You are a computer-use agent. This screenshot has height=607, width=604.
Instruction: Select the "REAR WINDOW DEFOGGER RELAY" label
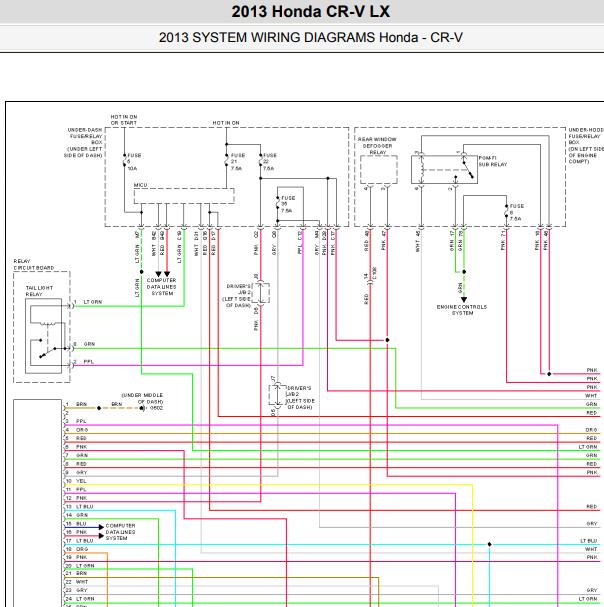[377, 146]
